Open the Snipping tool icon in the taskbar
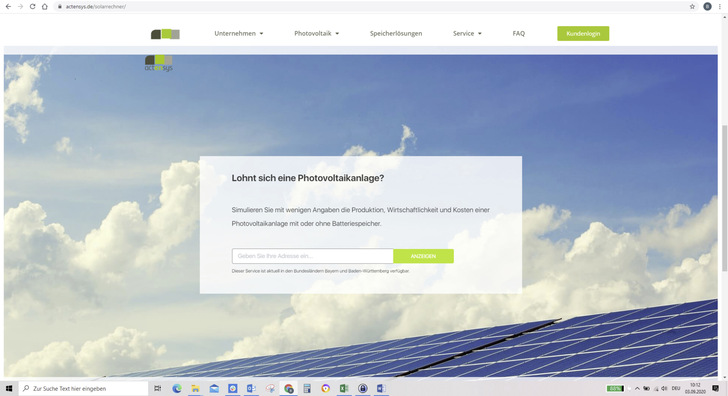Viewport: 728px width, 396px height. (x=270, y=389)
